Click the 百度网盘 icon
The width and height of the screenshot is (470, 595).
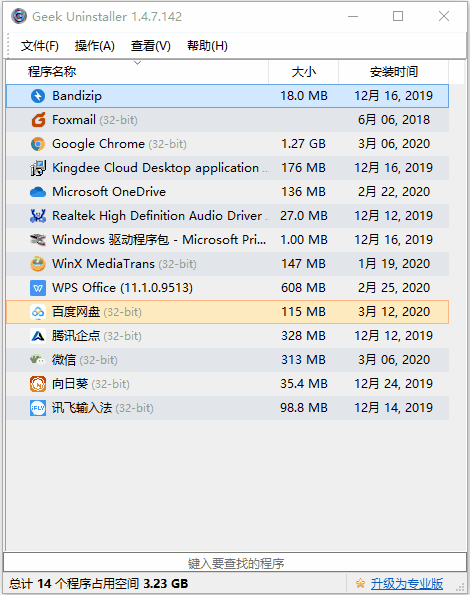(x=38, y=312)
